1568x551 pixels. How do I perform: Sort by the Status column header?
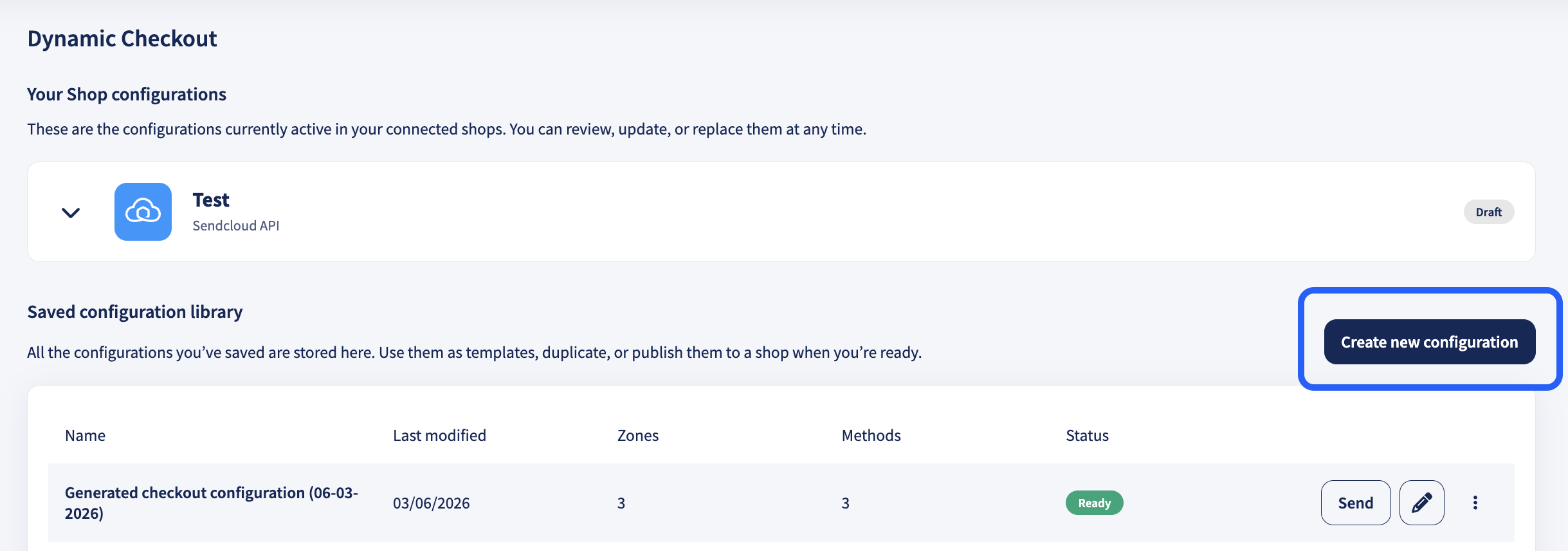(x=1087, y=436)
